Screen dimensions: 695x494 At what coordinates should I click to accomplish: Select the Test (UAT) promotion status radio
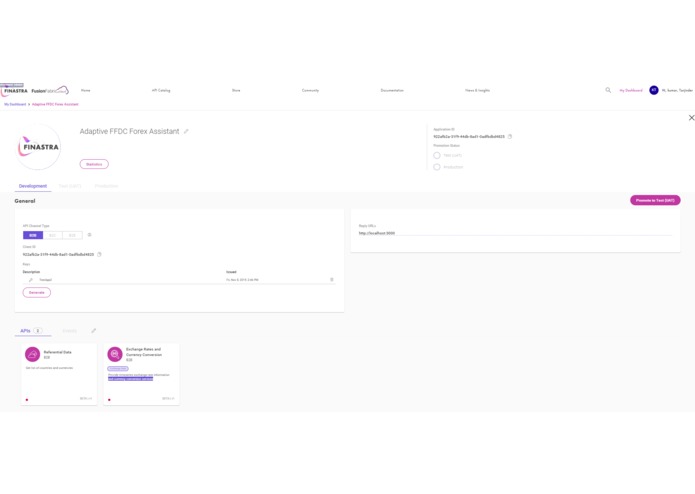[437, 156]
